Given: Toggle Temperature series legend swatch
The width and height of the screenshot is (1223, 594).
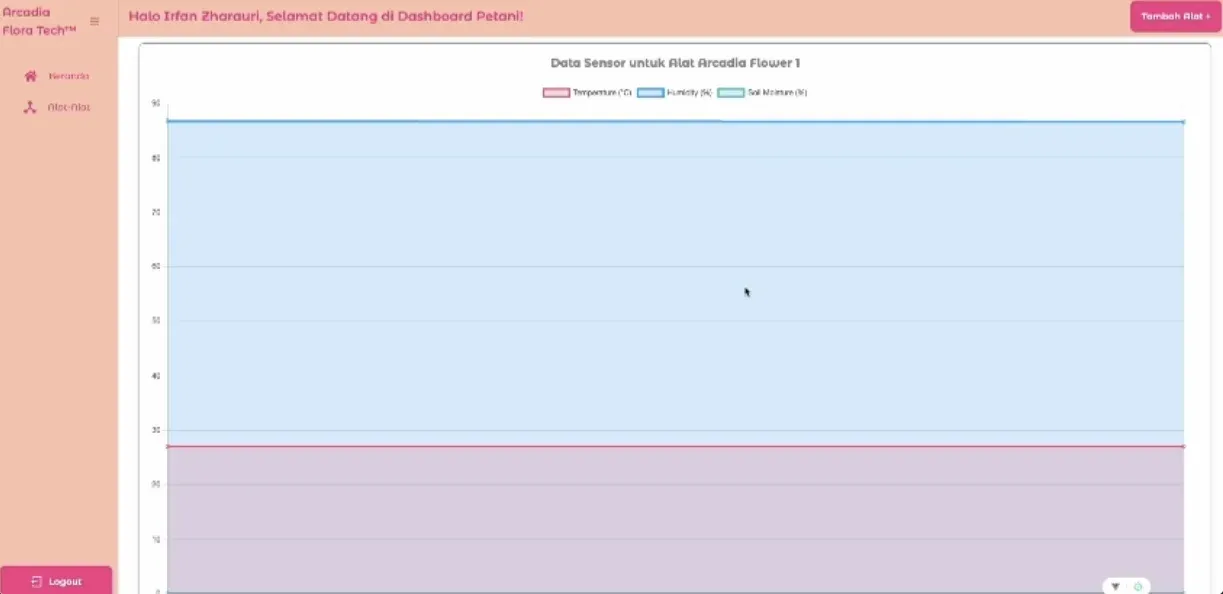Looking at the screenshot, I should (x=556, y=92).
